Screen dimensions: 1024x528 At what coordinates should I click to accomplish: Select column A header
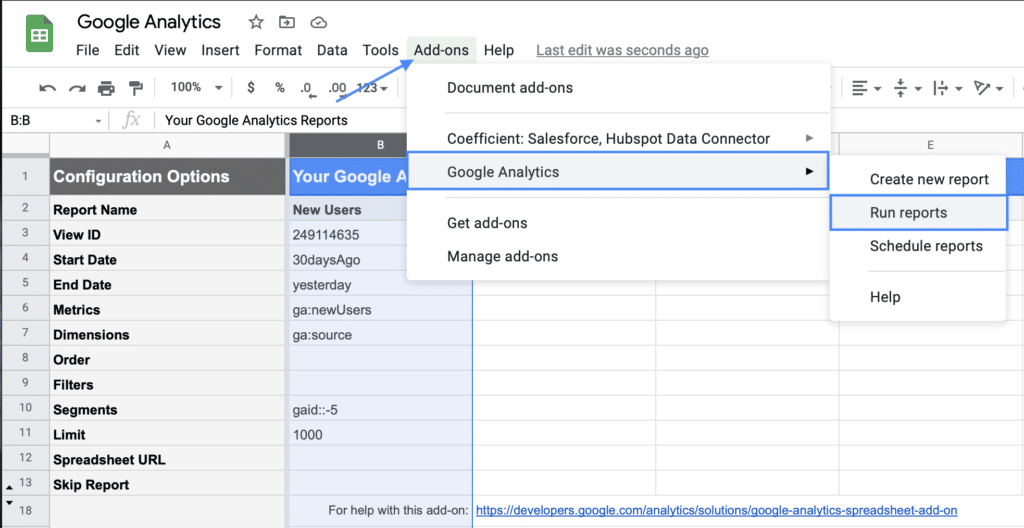click(x=167, y=145)
